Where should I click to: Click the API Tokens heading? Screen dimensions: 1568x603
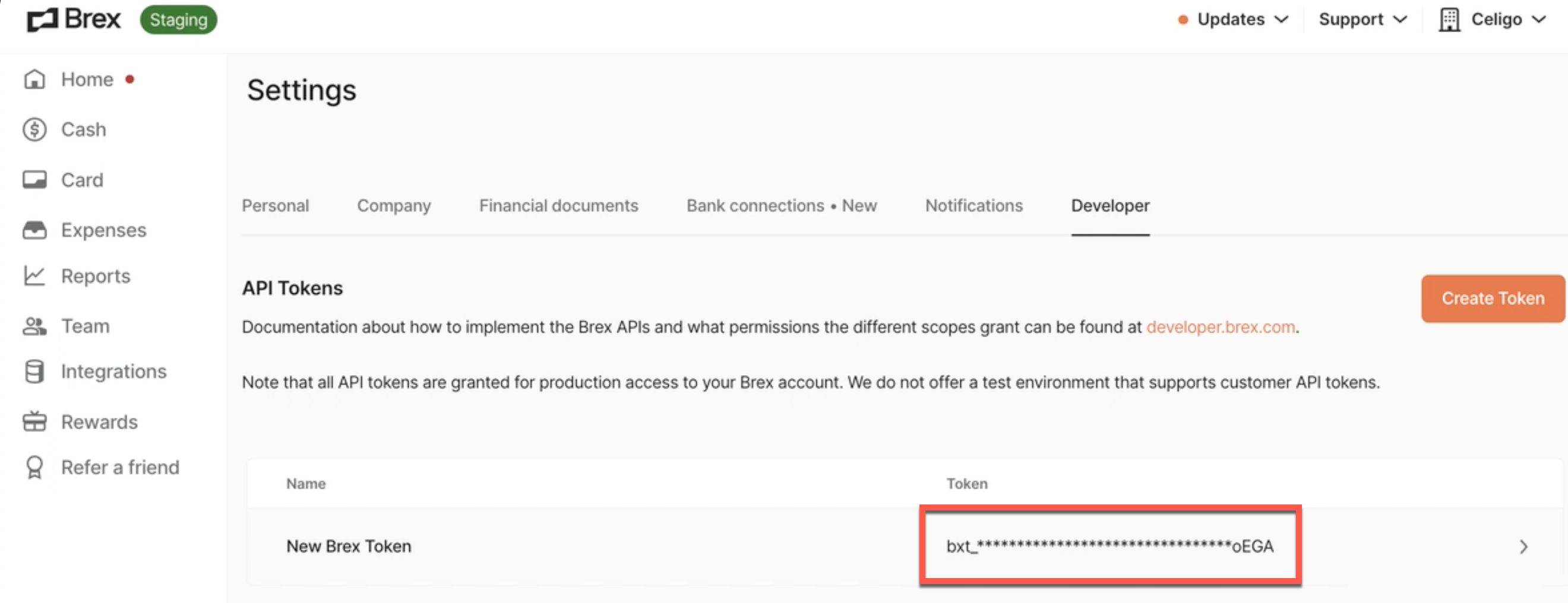(x=292, y=288)
